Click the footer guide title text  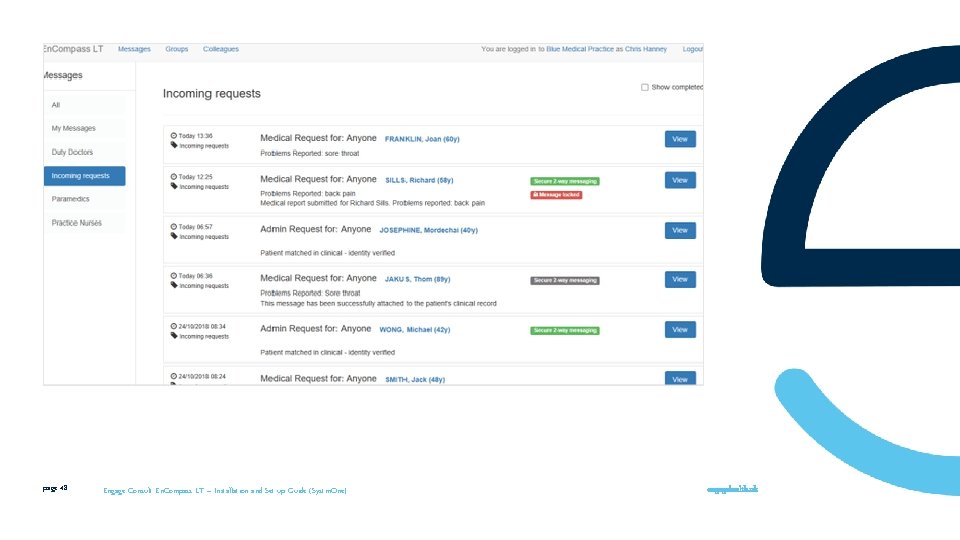[x=225, y=490]
